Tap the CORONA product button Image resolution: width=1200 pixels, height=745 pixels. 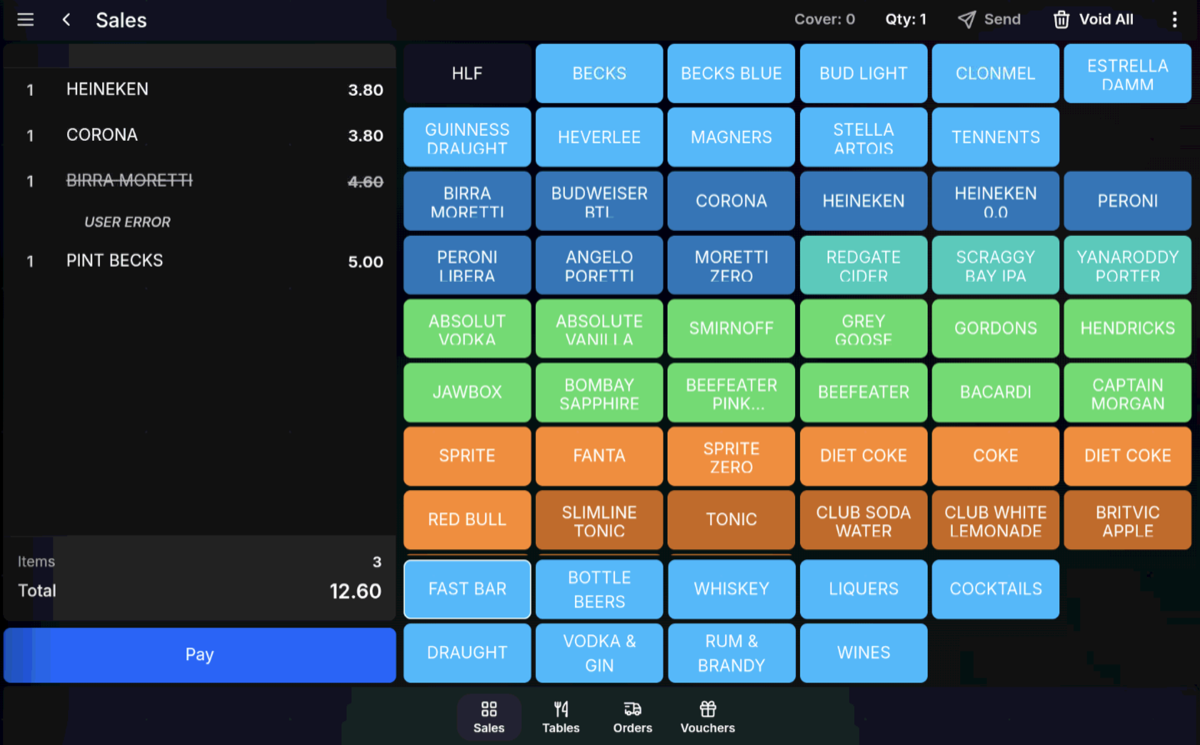click(731, 201)
